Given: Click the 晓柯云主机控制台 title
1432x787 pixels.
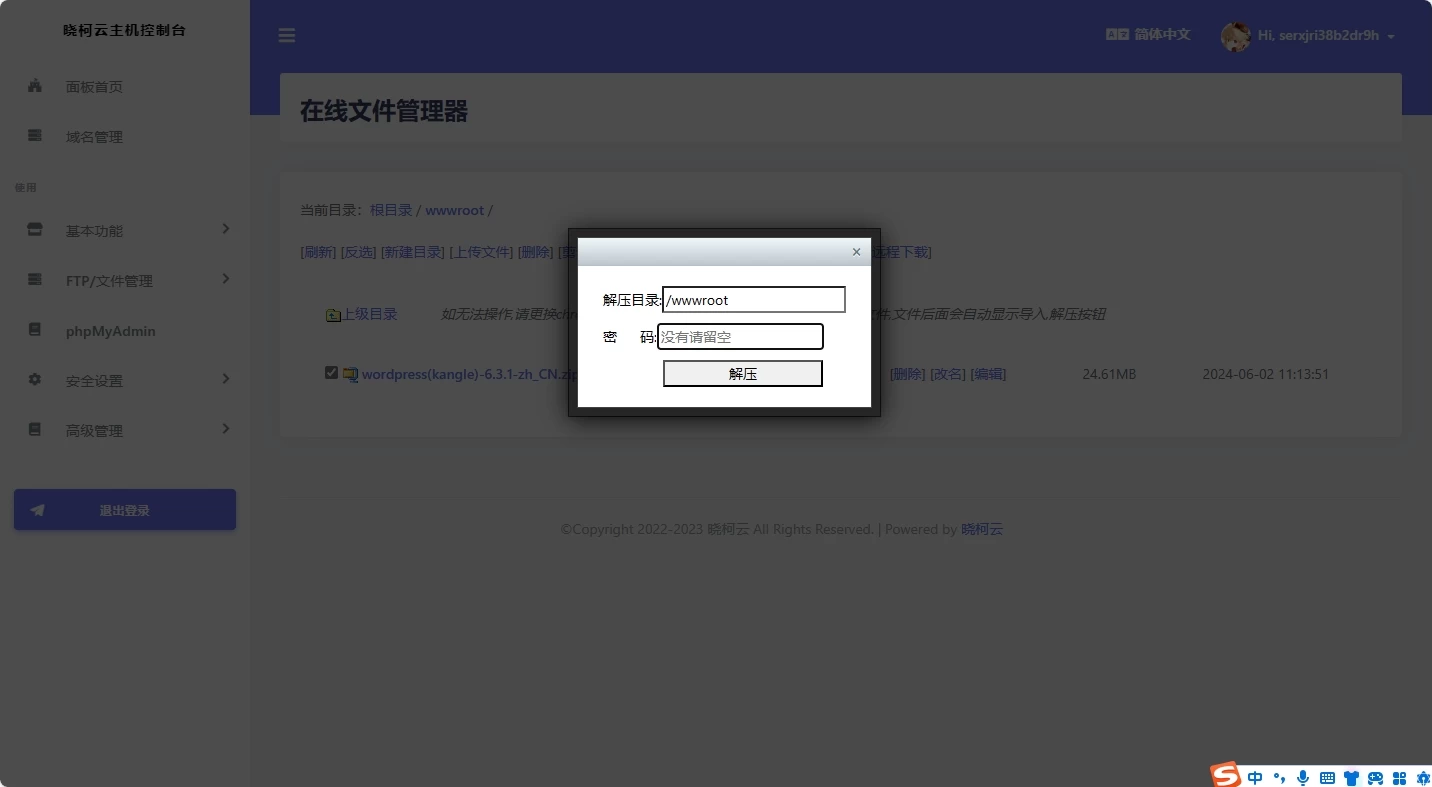Looking at the screenshot, I should [x=124, y=30].
